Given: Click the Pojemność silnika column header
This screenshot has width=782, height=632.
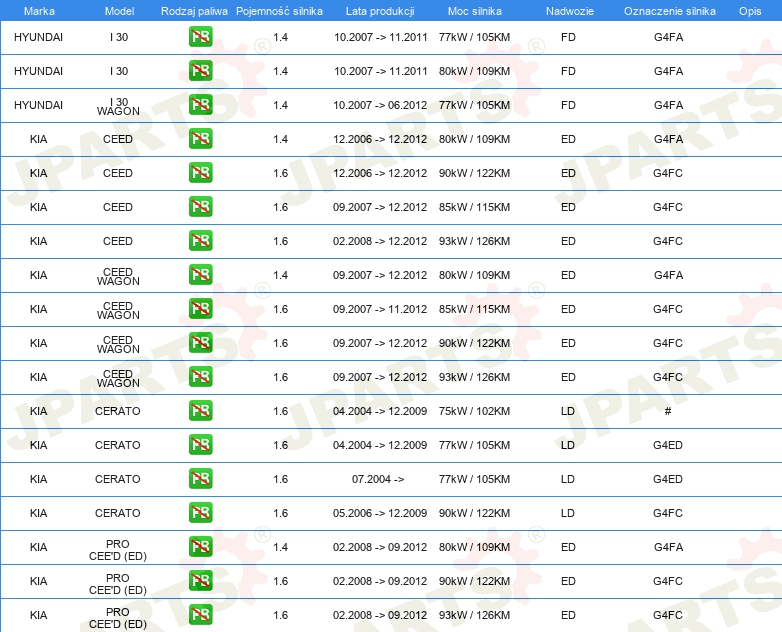Looking at the screenshot, I should (x=279, y=11).
